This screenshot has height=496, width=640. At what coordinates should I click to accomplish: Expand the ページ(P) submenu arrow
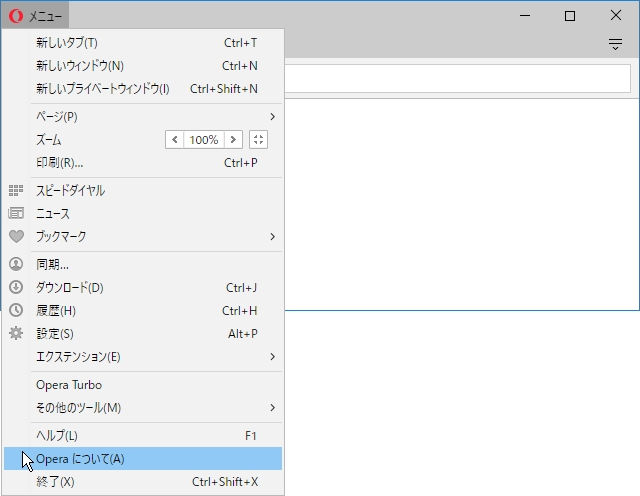[272, 117]
